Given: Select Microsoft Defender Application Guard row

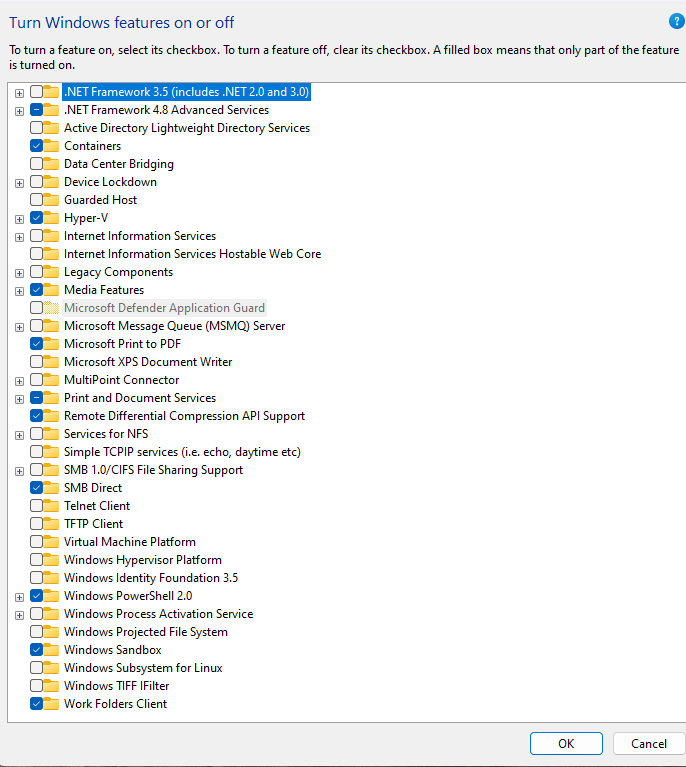Looking at the screenshot, I should click(164, 308).
